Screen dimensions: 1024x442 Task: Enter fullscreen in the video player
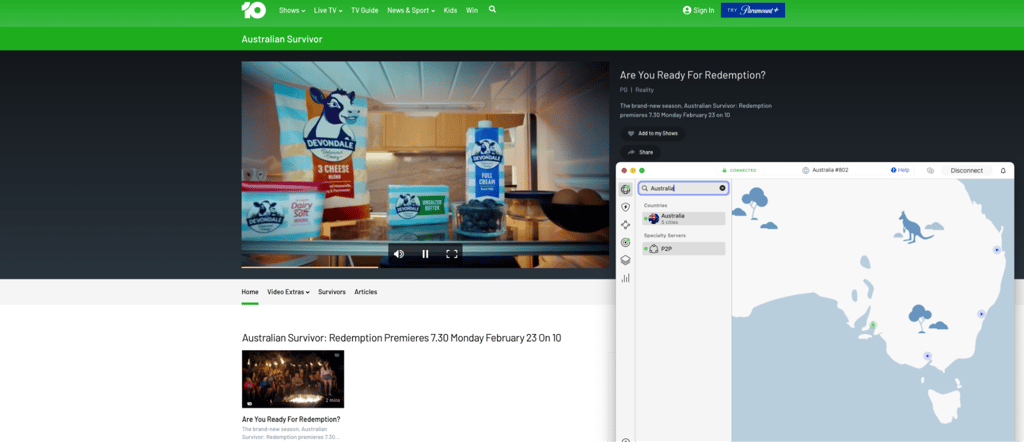point(451,254)
